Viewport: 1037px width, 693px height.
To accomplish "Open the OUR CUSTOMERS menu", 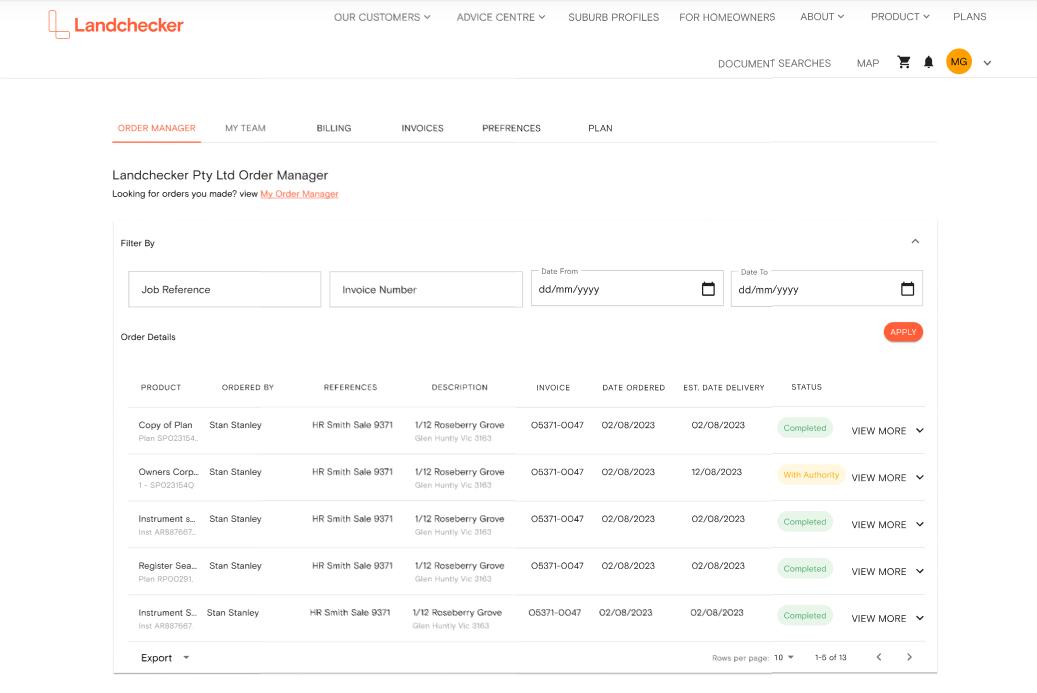I will click(x=381, y=17).
